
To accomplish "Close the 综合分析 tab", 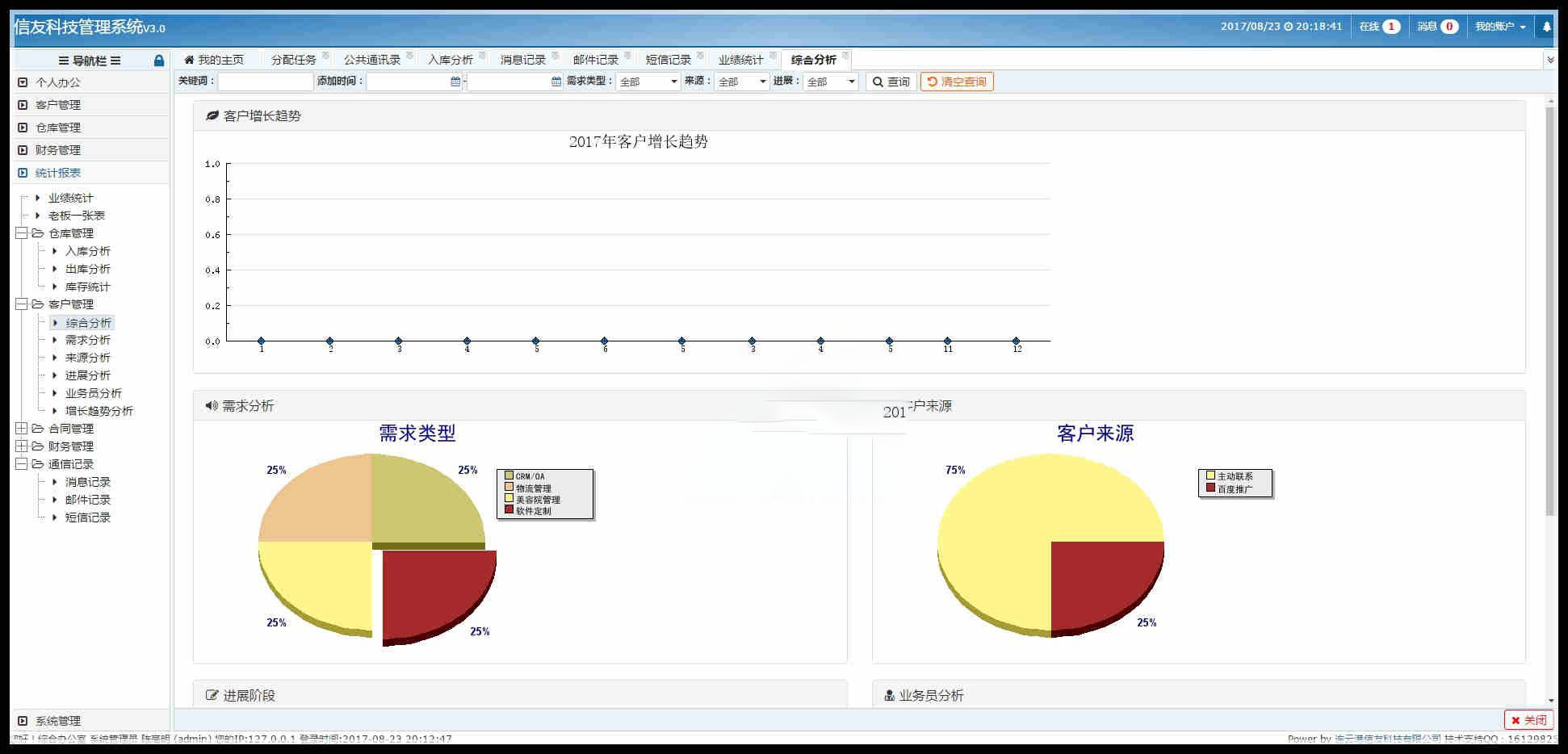I will [845, 55].
